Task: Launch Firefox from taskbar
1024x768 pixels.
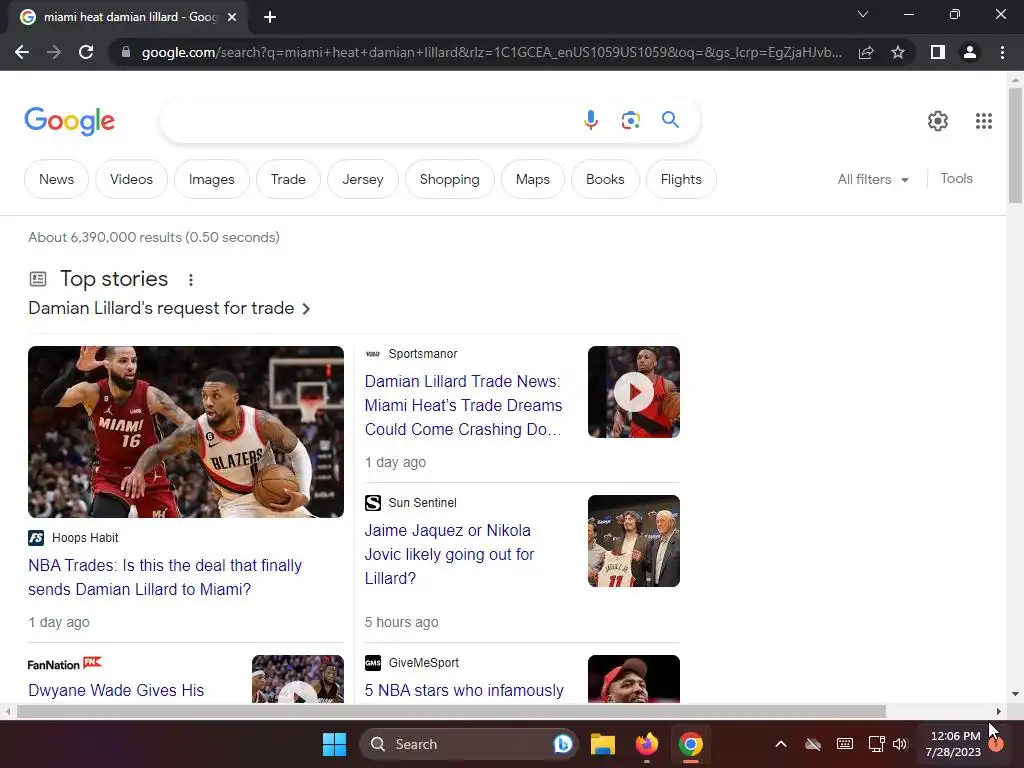Action: tap(647, 744)
